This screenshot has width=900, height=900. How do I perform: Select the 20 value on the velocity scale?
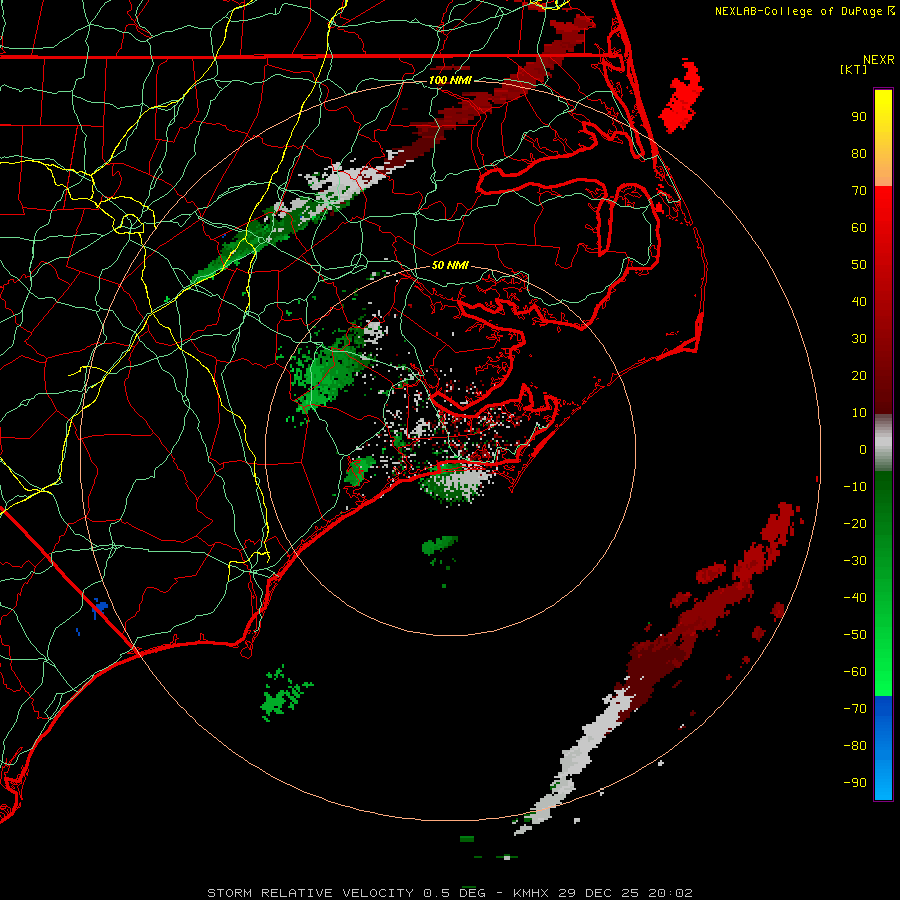click(x=859, y=375)
